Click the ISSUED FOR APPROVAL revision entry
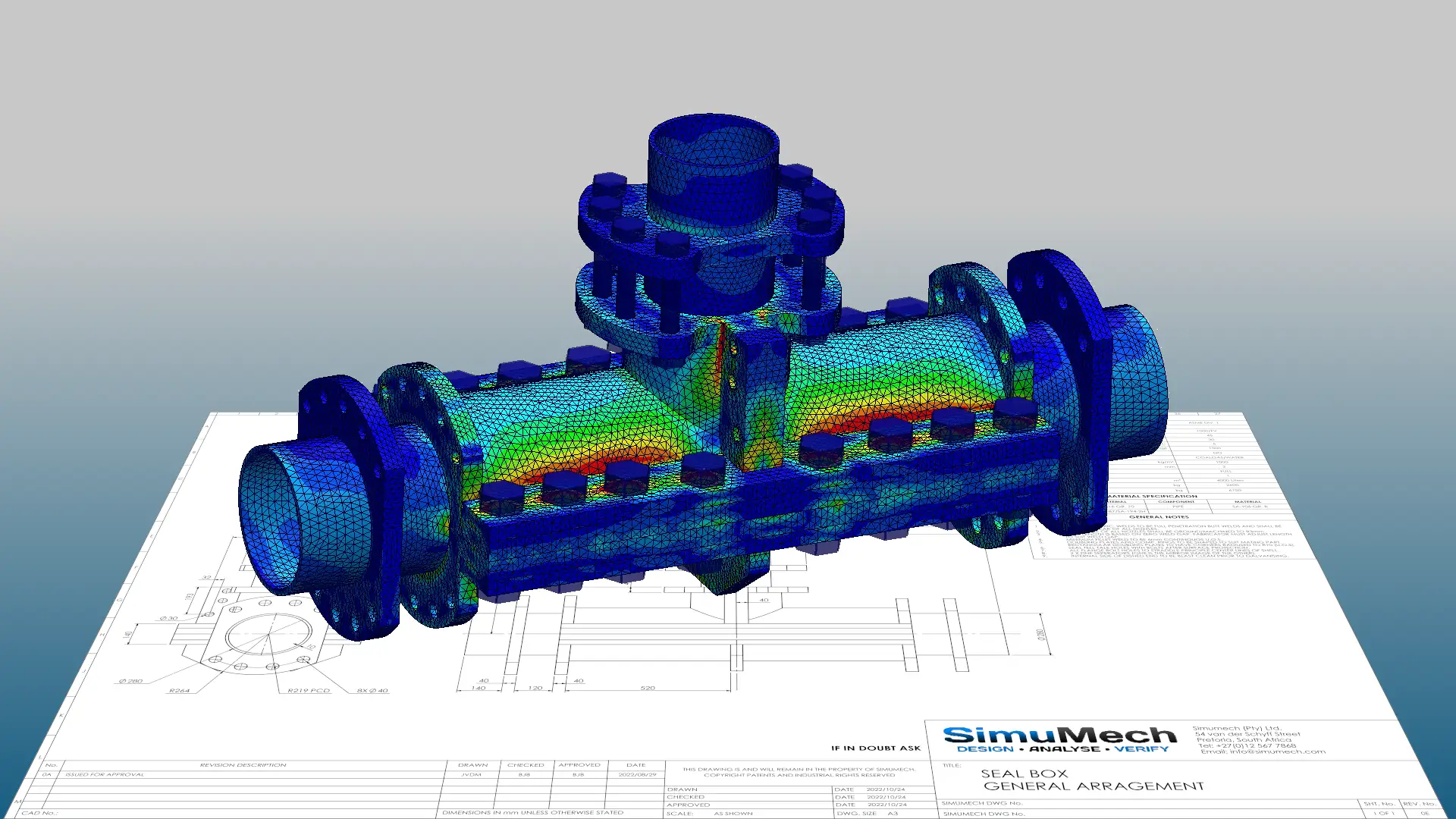1456x819 pixels. click(x=104, y=774)
